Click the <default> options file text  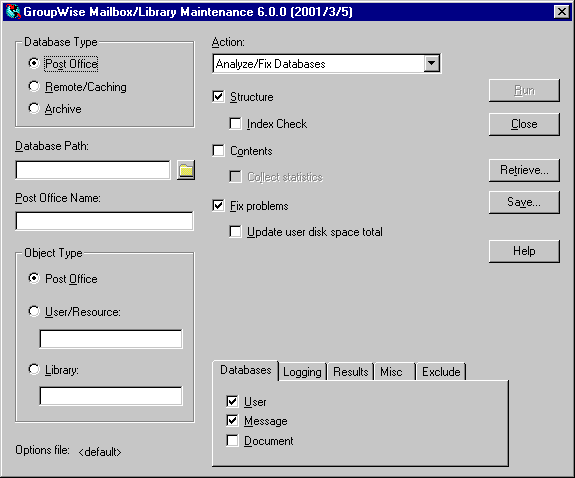click(x=100, y=452)
